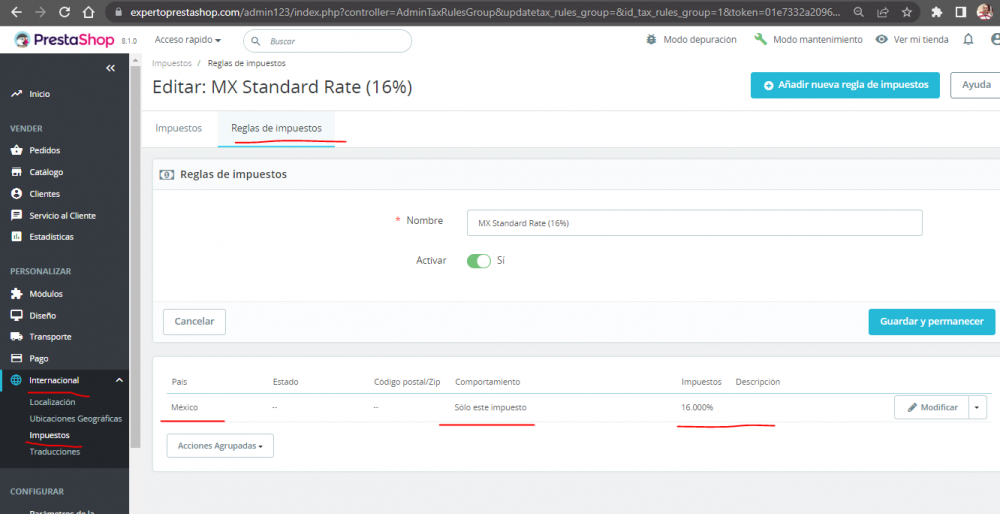Click the Pago card icon
This screenshot has height=514, width=1000.
(x=17, y=358)
